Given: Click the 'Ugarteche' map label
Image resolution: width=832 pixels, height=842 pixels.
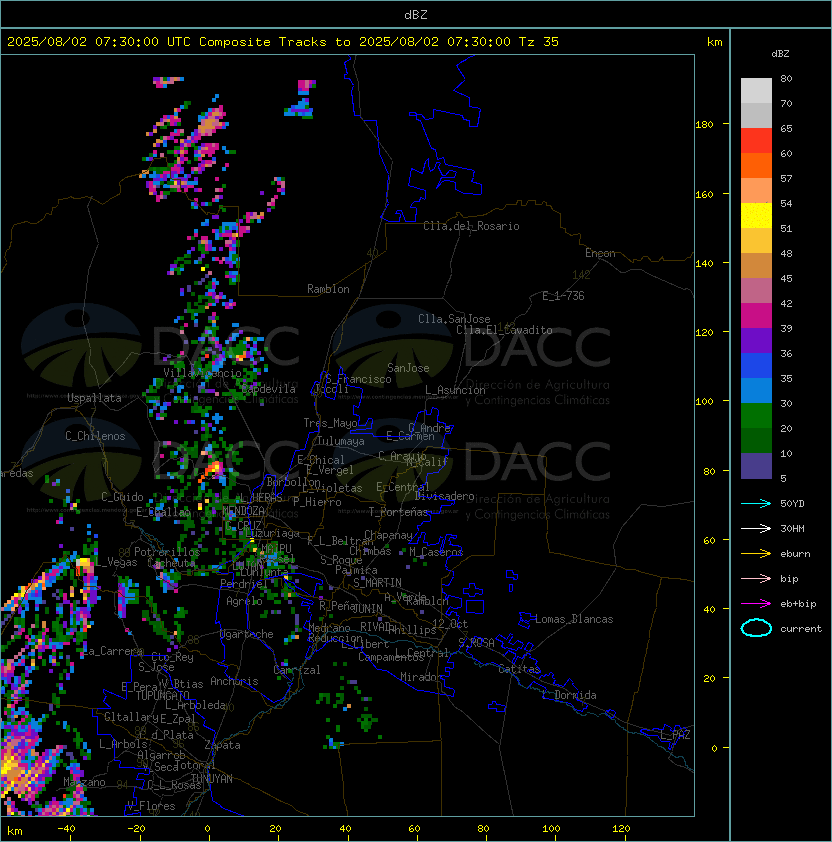Looking at the screenshot, I should coord(247,634).
